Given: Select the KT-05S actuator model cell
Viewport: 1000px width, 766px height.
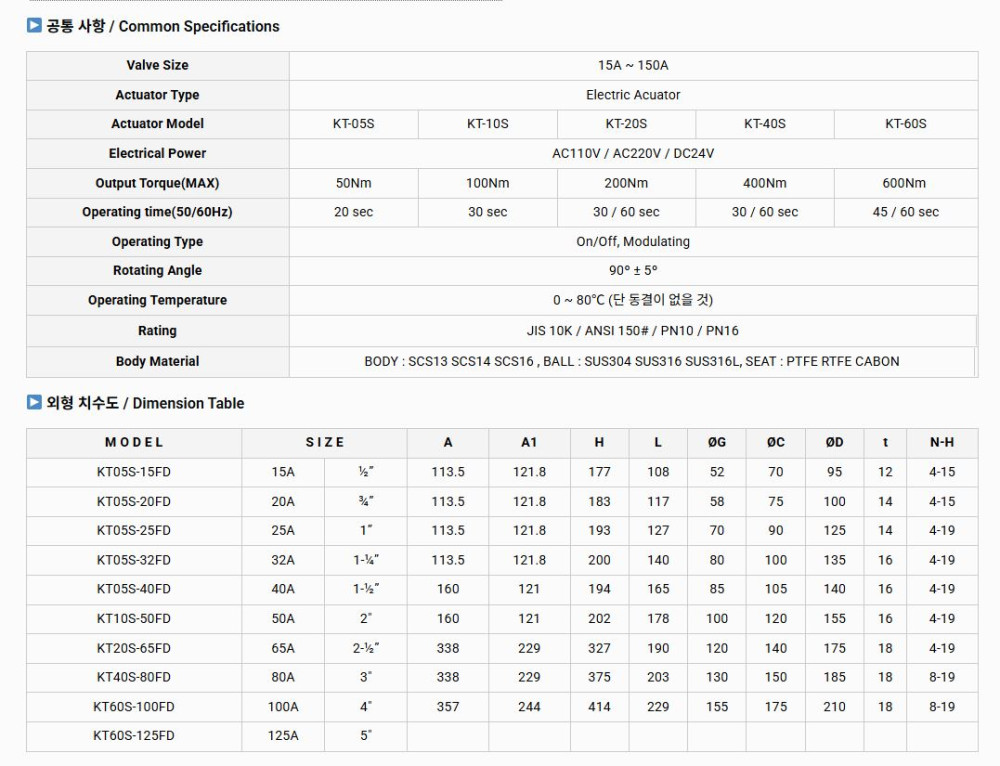Looking at the screenshot, I should tap(353, 124).
